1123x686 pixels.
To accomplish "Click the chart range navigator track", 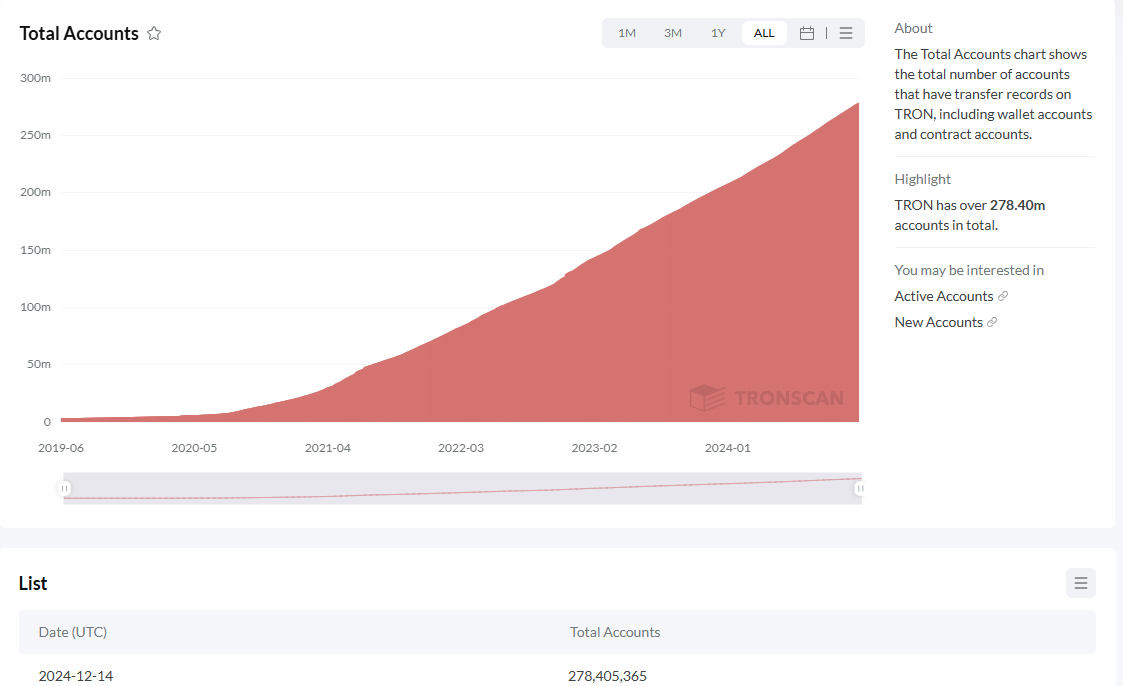I will (462, 488).
